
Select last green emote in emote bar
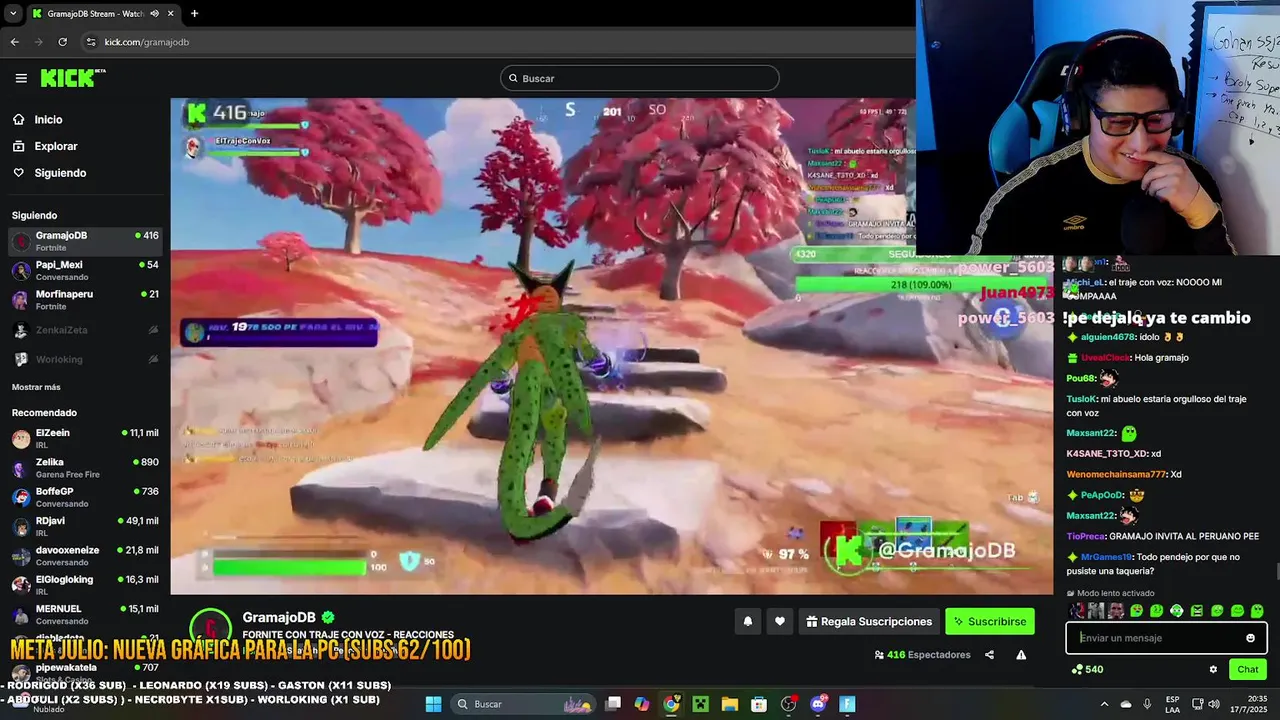(x=1257, y=610)
